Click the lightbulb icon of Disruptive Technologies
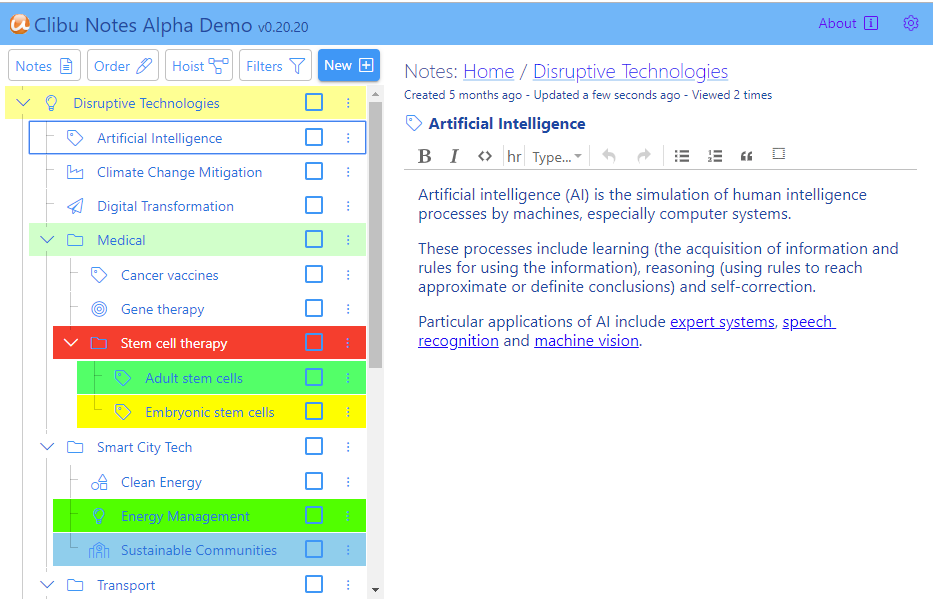933x616 pixels. (x=51, y=103)
